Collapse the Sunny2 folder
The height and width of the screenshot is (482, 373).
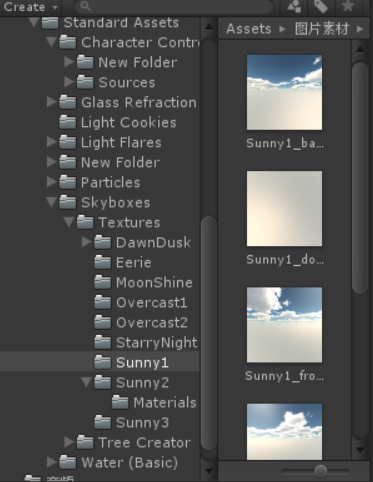(86, 382)
